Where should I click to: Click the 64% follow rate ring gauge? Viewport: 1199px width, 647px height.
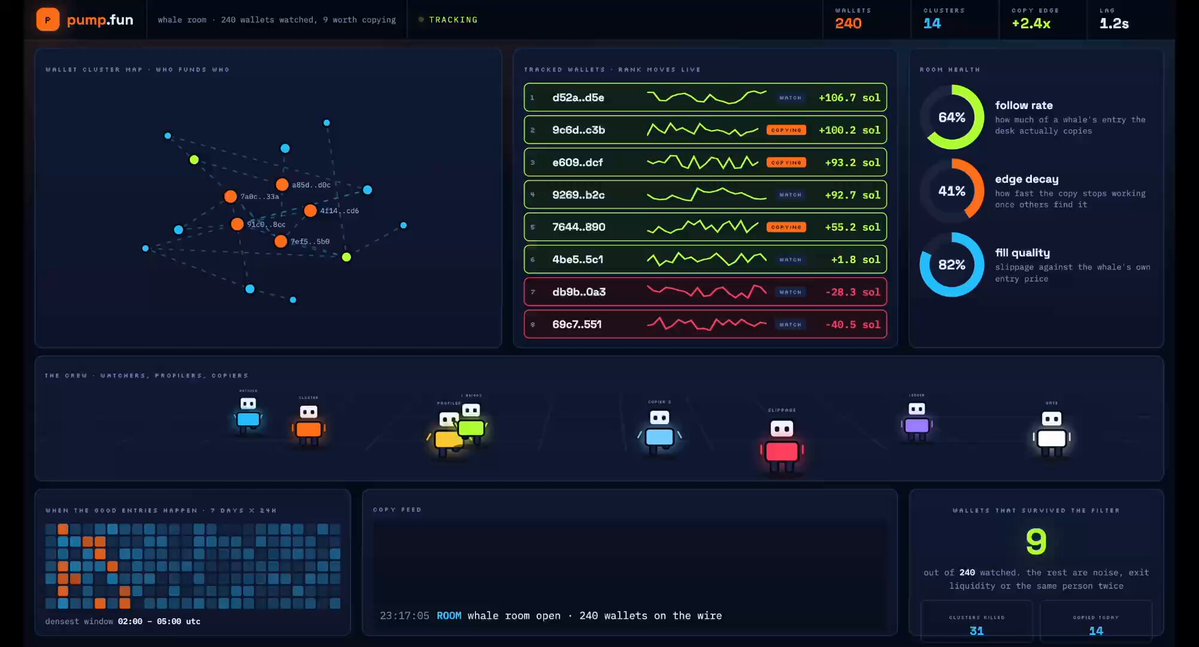point(951,117)
